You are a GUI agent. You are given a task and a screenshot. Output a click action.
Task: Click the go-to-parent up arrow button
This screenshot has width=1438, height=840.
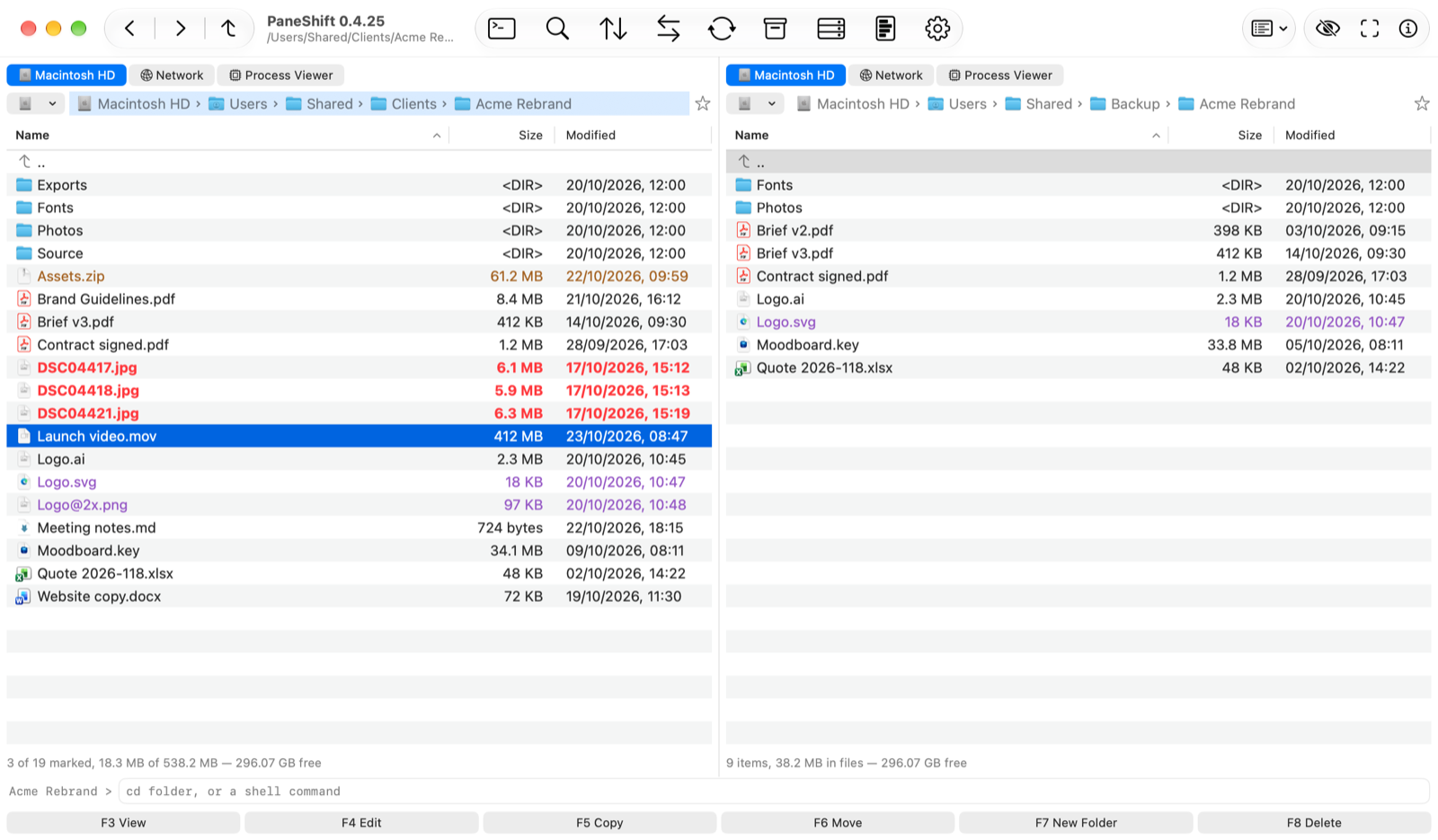point(229,29)
